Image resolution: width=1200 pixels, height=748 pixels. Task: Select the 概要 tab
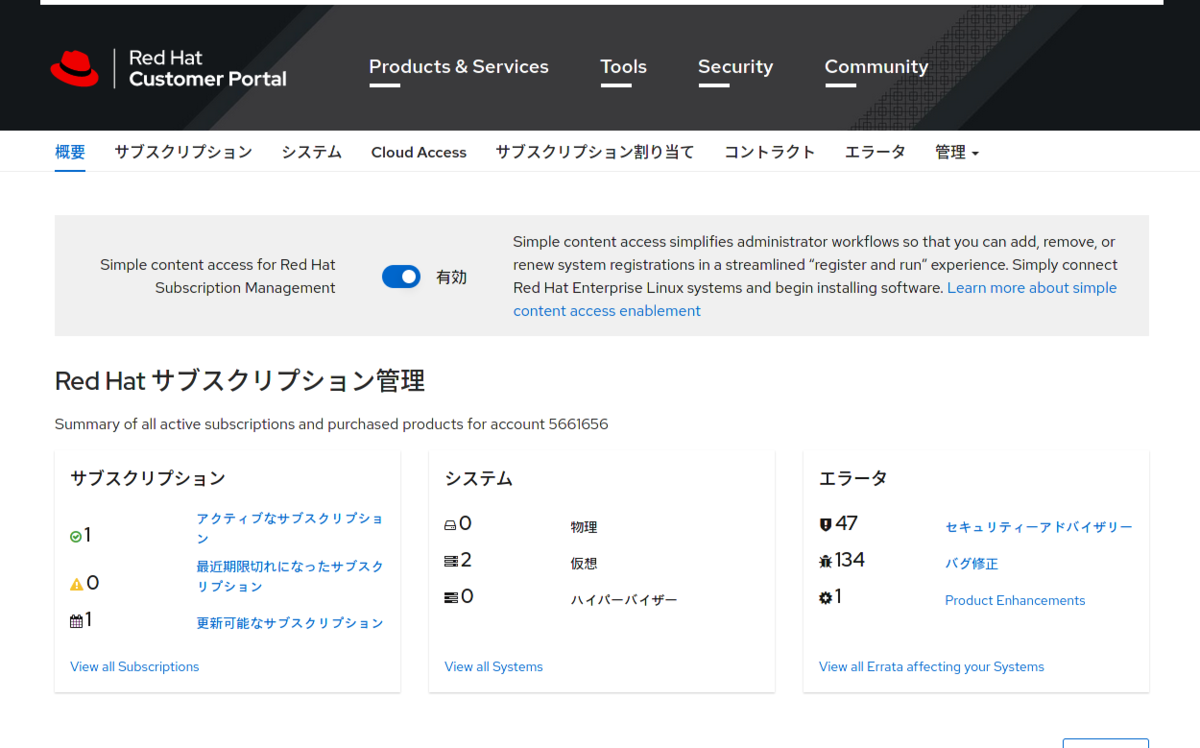pyautogui.click(x=70, y=152)
